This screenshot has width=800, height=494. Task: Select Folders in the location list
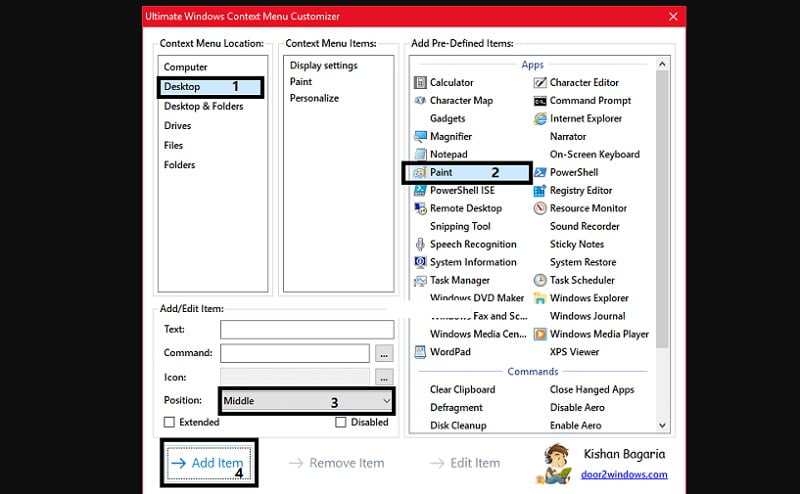[180, 165]
